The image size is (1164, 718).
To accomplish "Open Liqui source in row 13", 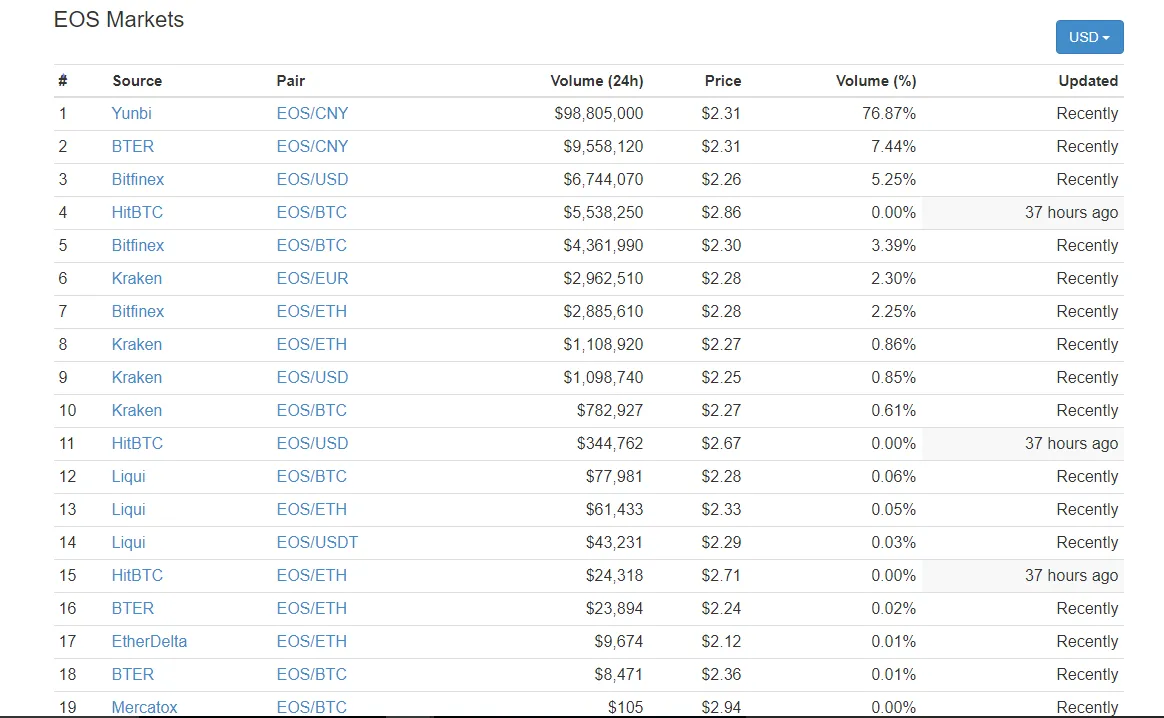I will [x=128, y=509].
